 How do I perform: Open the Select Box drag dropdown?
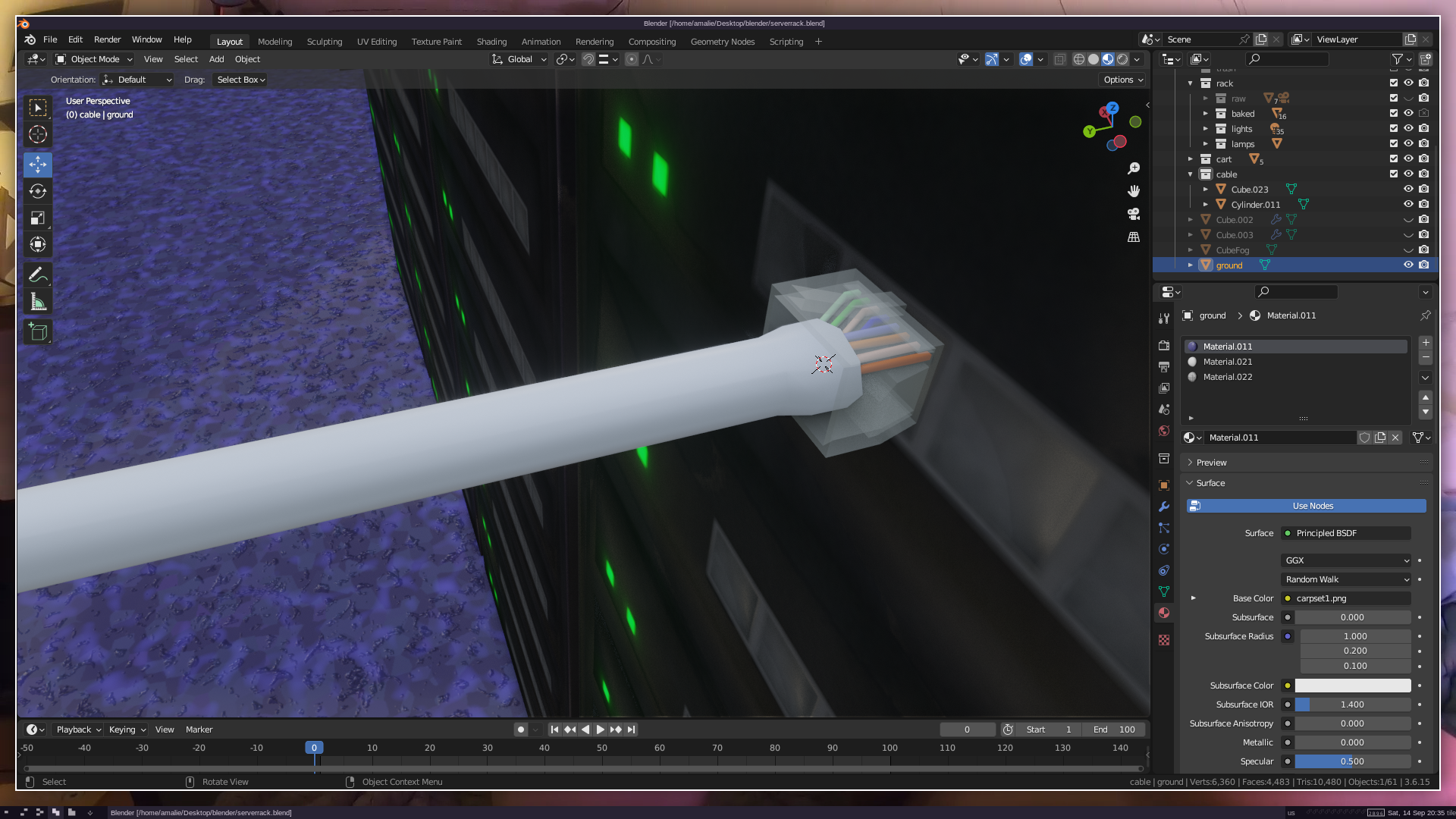[x=240, y=80]
